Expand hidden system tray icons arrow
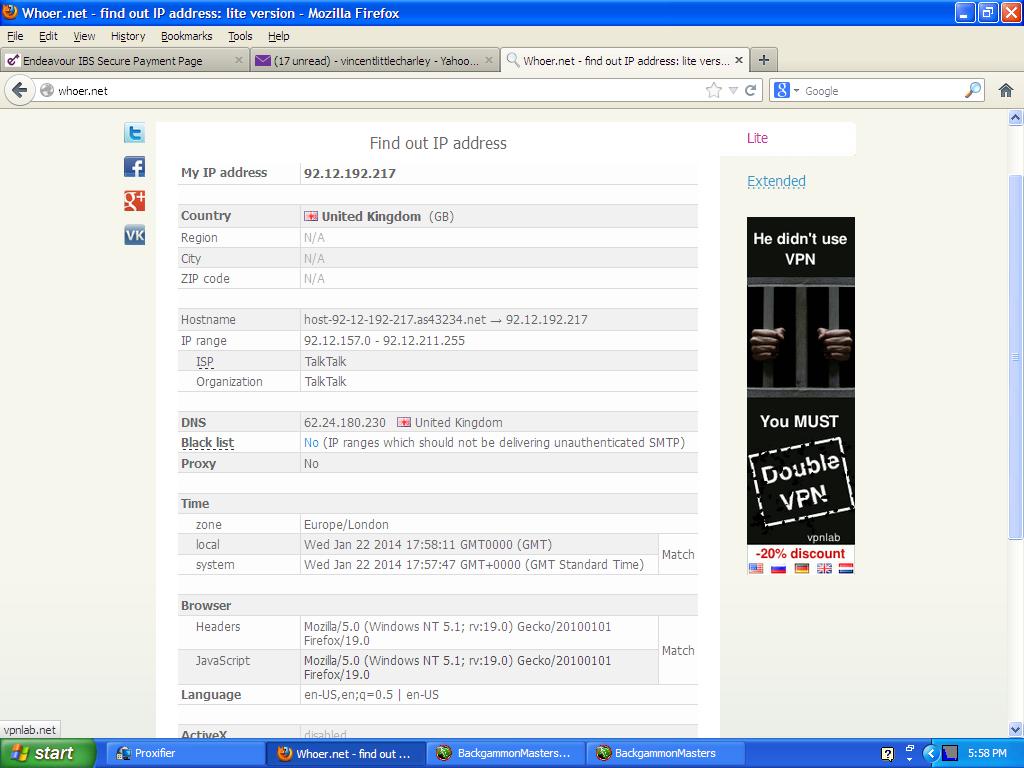Image resolution: width=1024 pixels, height=768 pixels. point(931,753)
